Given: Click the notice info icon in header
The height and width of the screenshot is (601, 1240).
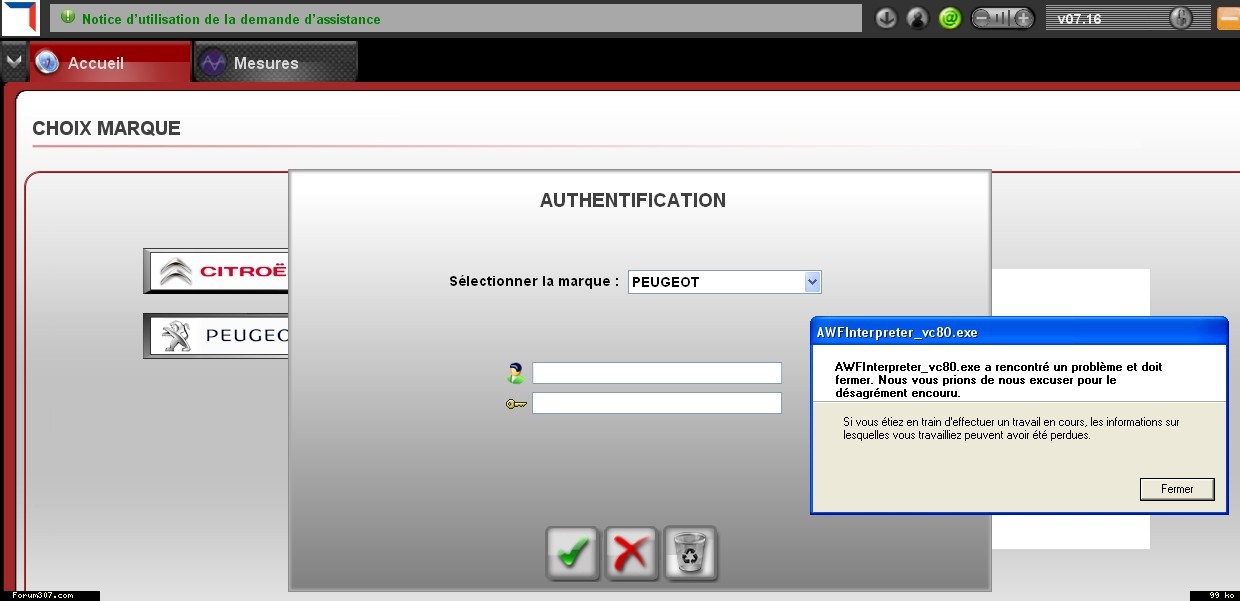Looking at the screenshot, I should tap(68, 18).
